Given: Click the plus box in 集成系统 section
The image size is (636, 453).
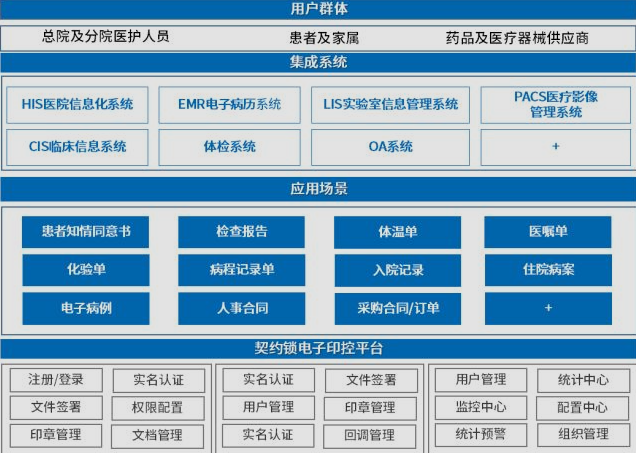Looking at the screenshot, I should (555, 147).
